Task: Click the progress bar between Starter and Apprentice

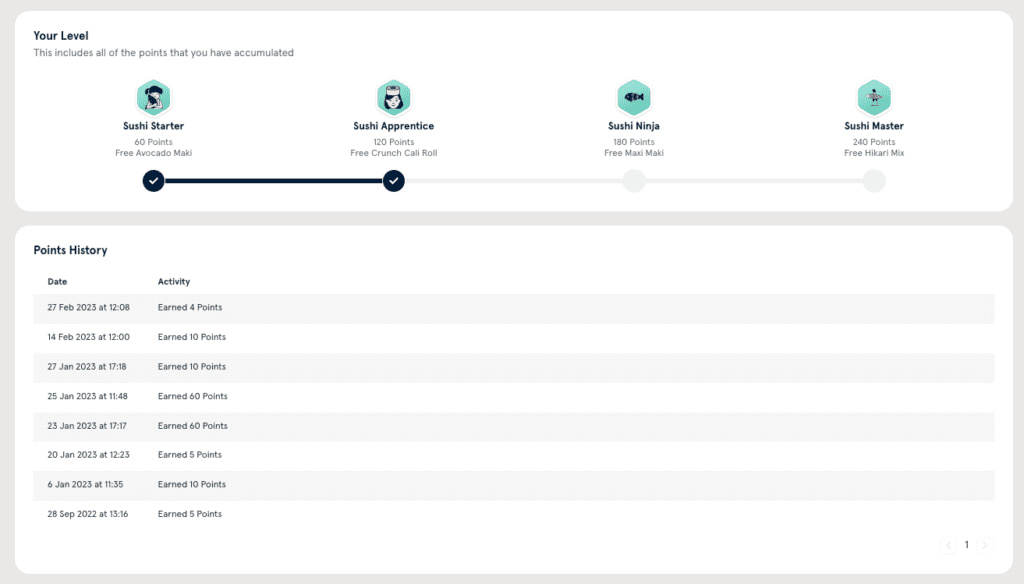Action: point(273,181)
